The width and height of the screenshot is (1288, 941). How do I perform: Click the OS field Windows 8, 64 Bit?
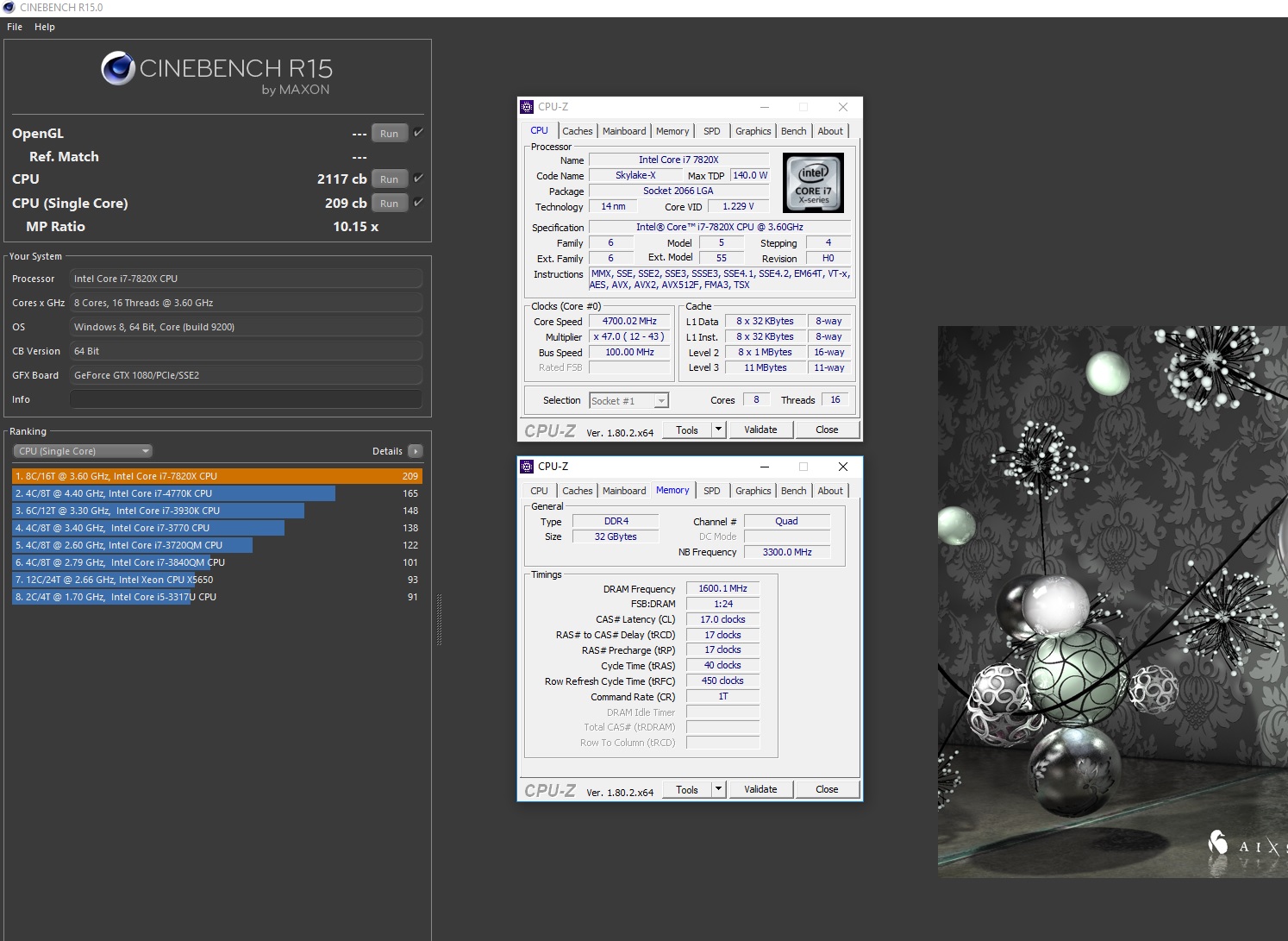pyautogui.click(x=246, y=327)
